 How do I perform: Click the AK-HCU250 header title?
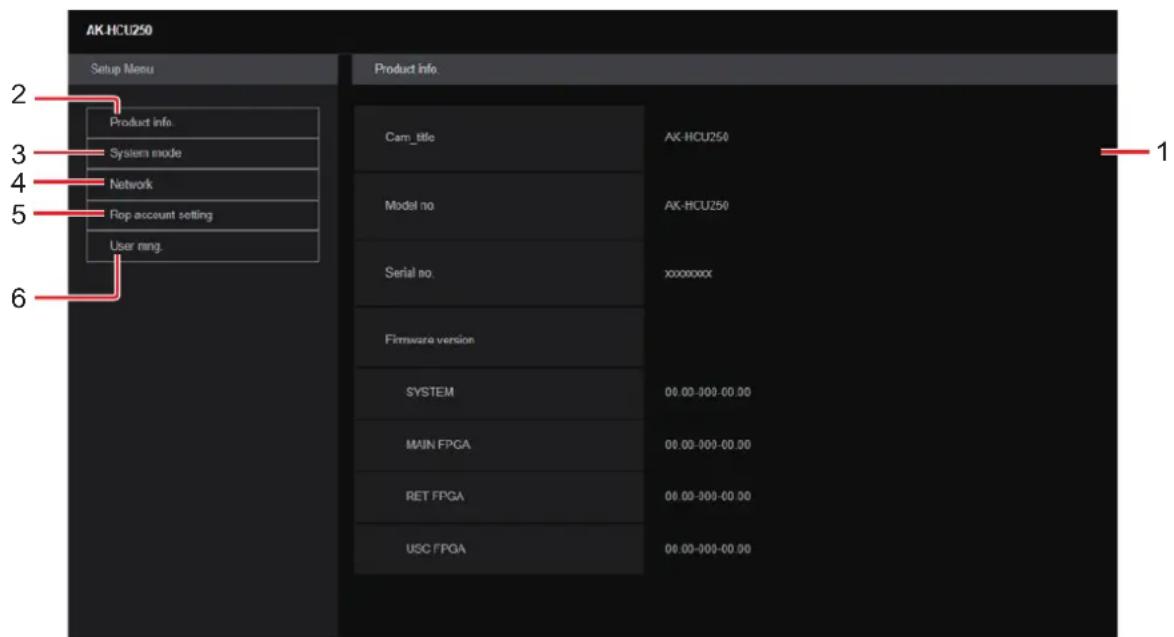pyautogui.click(x=119, y=31)
